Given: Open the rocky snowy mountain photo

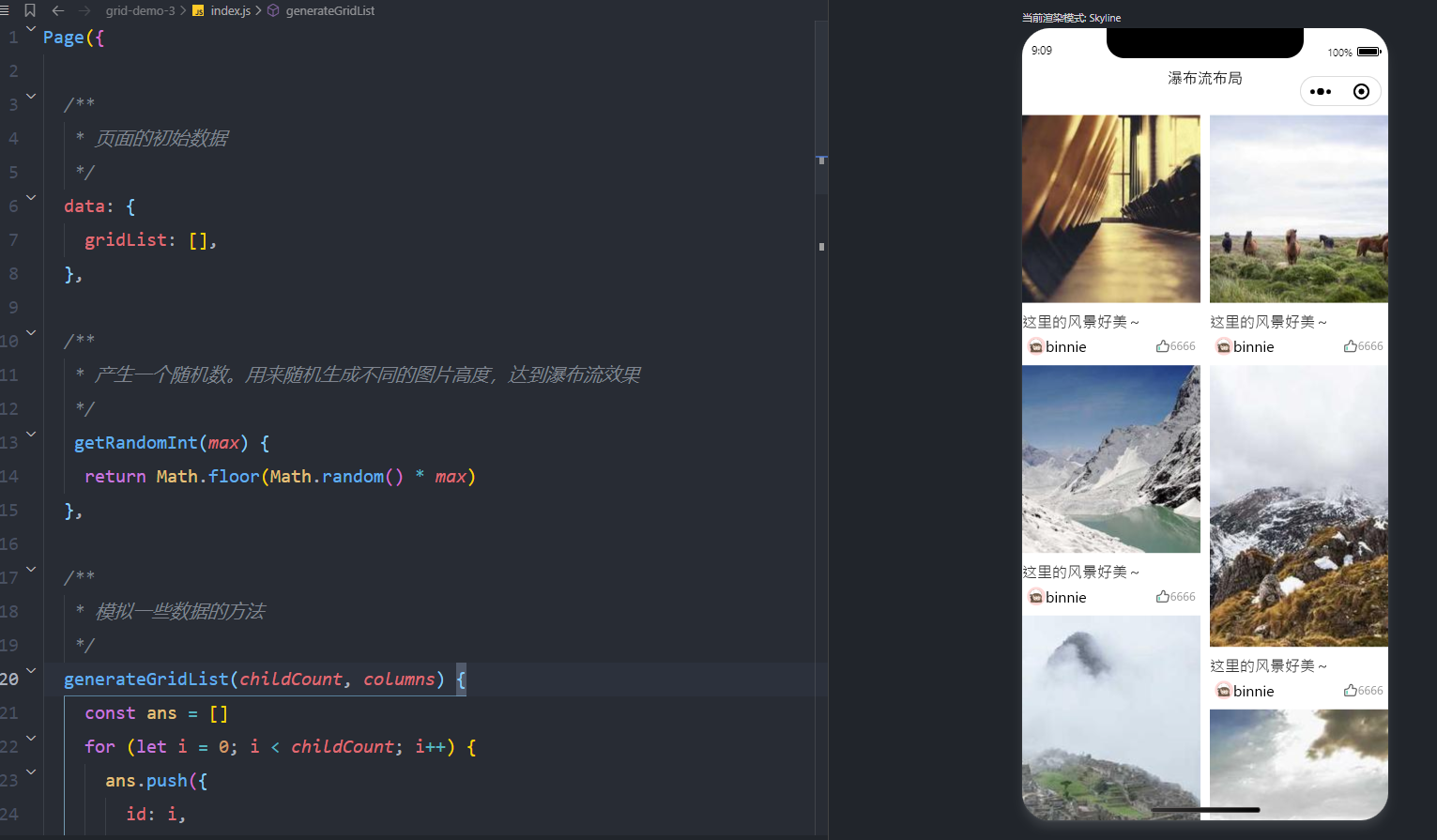Looking at the screenshot, I should 1299,506.
